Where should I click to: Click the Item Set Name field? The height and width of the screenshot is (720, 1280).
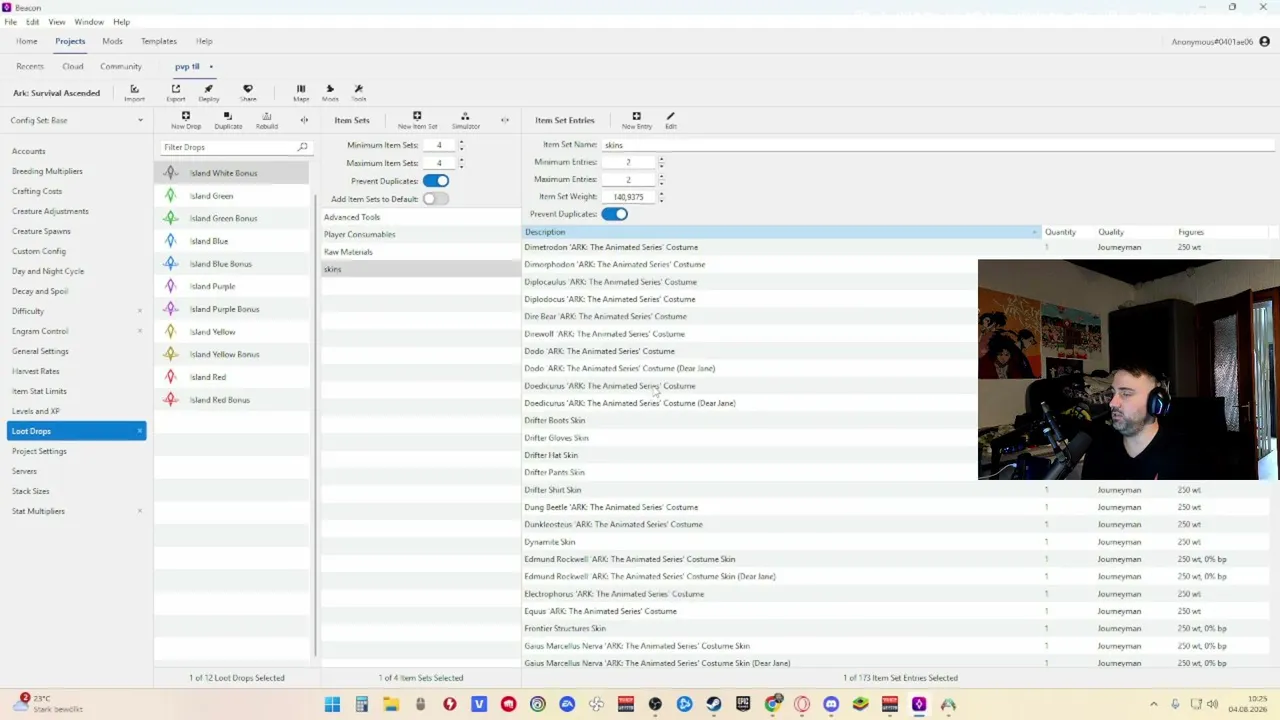[937, 145]
